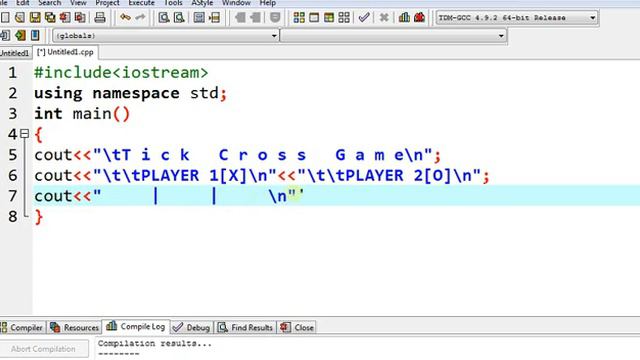Open Profile Analysis bar chart icon
The width and height of the screenshot is (640, 360).
pyautogui.click(x=404, y=18)
